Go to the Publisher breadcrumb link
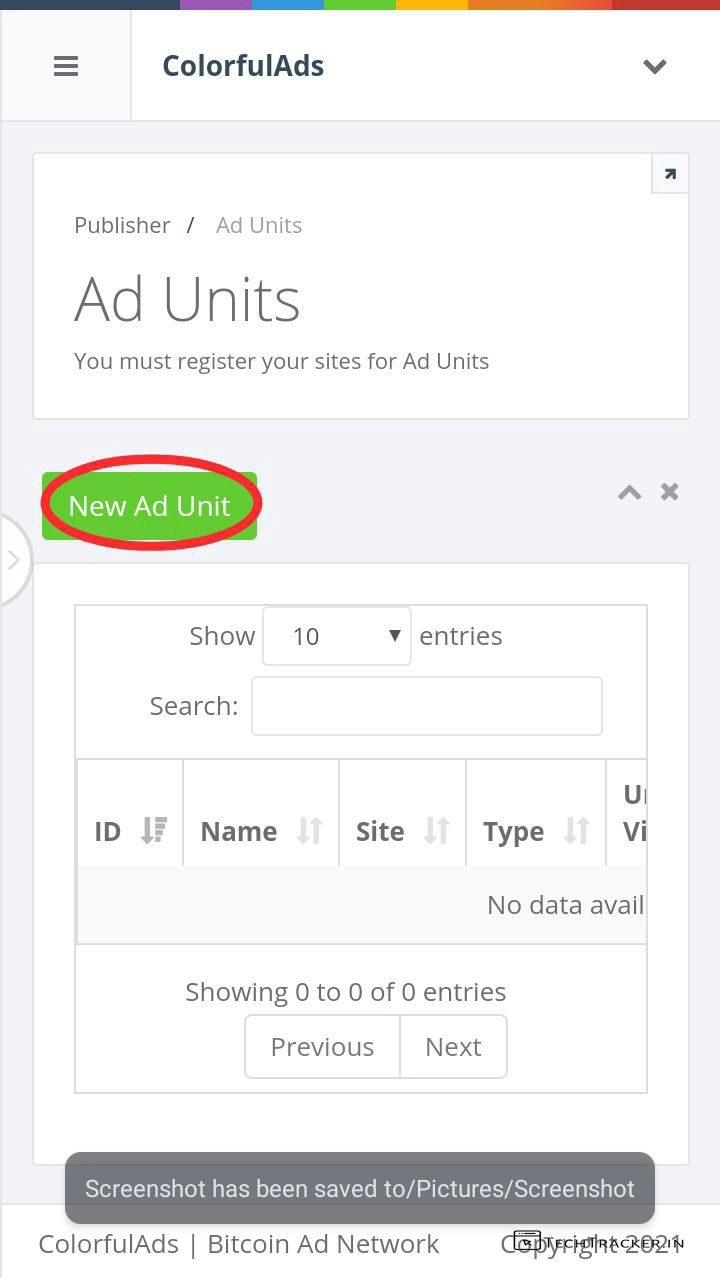 click(122, 225)
